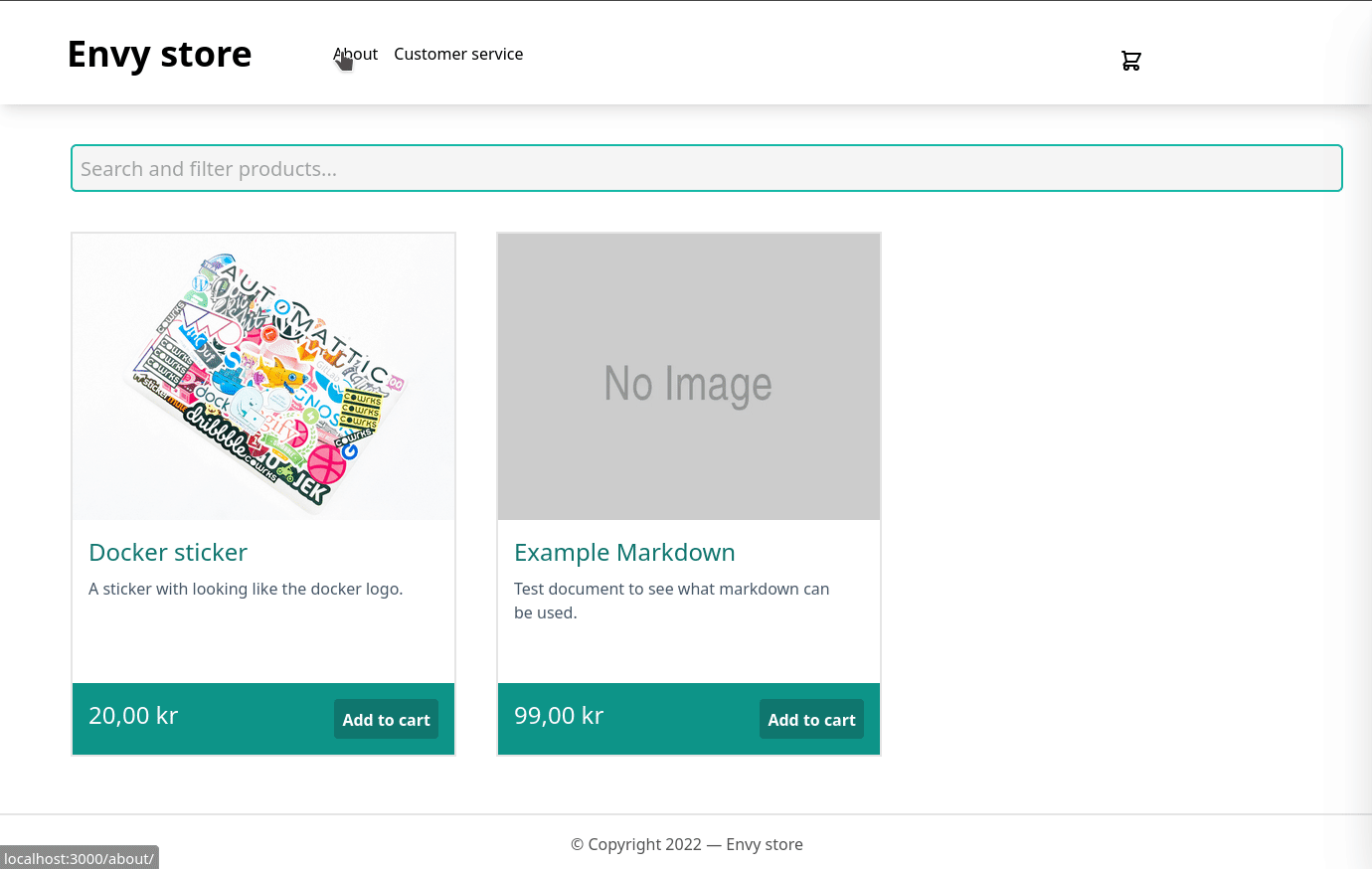Click the Envy store header bar
This screenshot has height=869, width=1372.
click(795, 52)
